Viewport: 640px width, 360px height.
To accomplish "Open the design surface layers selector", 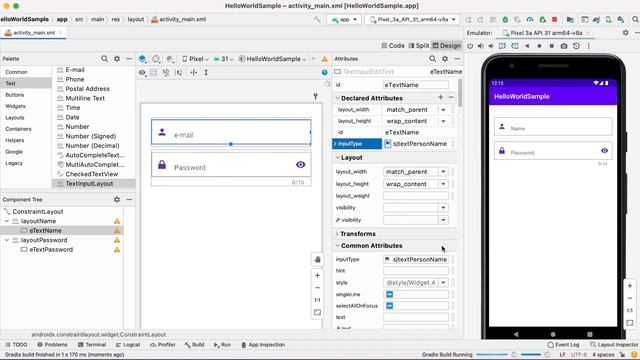I will (142, 59).
